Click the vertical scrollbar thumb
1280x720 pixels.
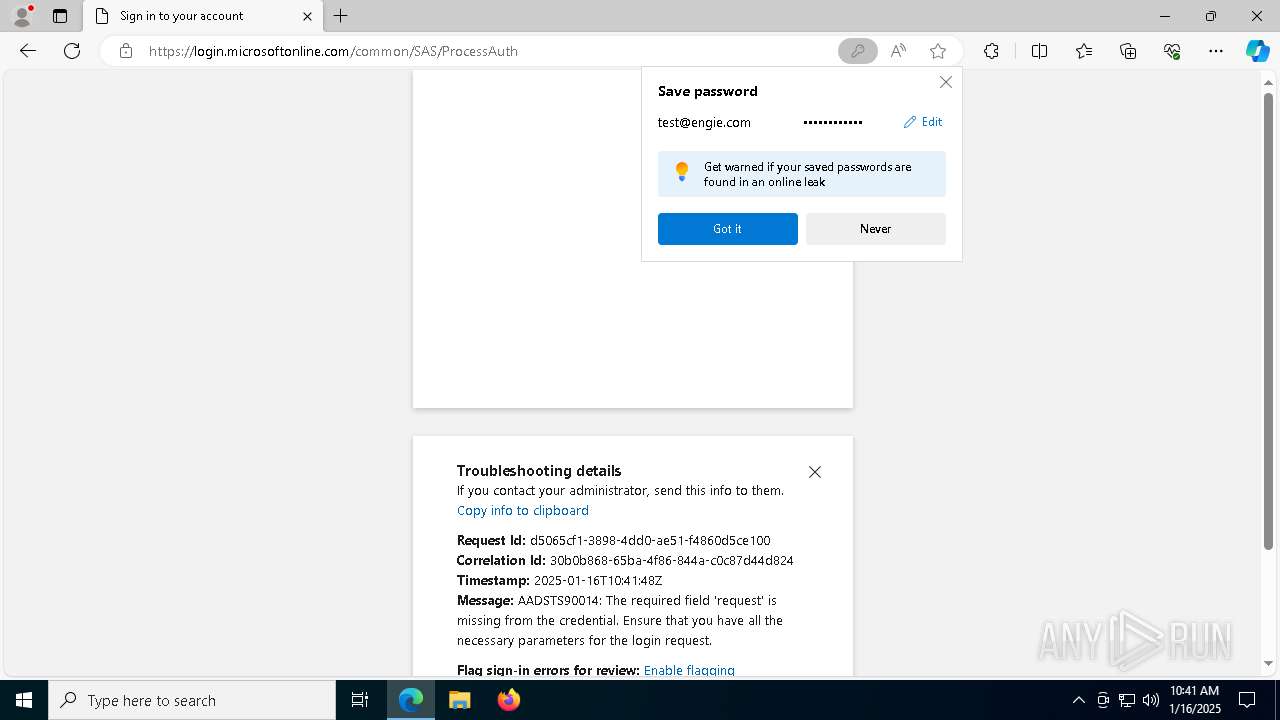(1268, 320)
